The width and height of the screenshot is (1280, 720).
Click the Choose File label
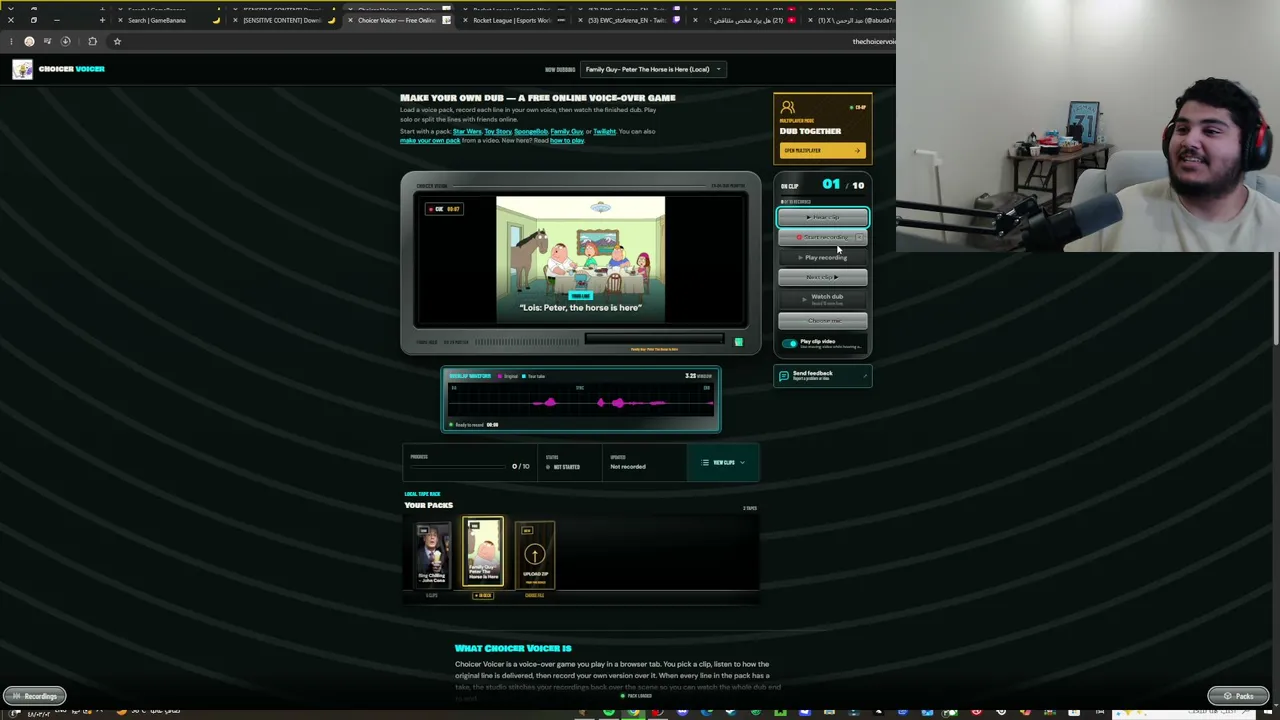[534, 596]
